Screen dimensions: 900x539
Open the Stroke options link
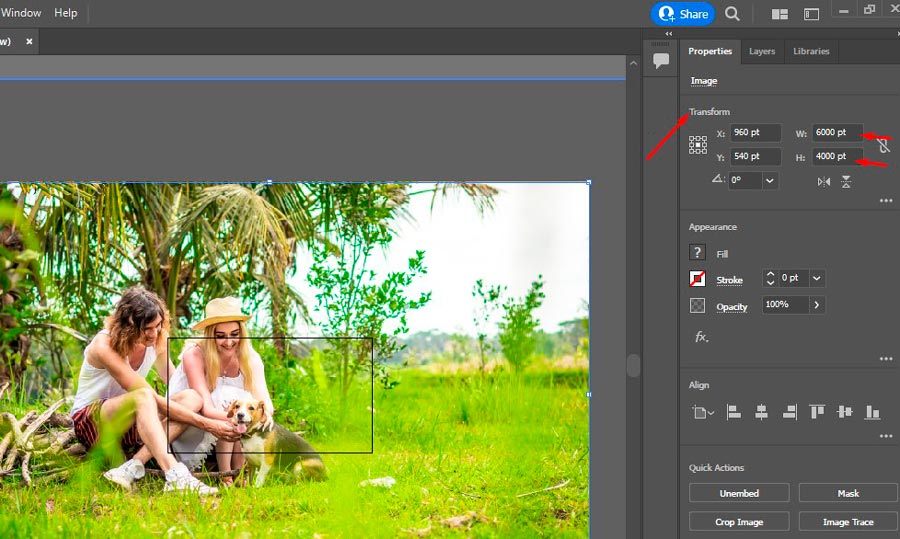(729, 280)
